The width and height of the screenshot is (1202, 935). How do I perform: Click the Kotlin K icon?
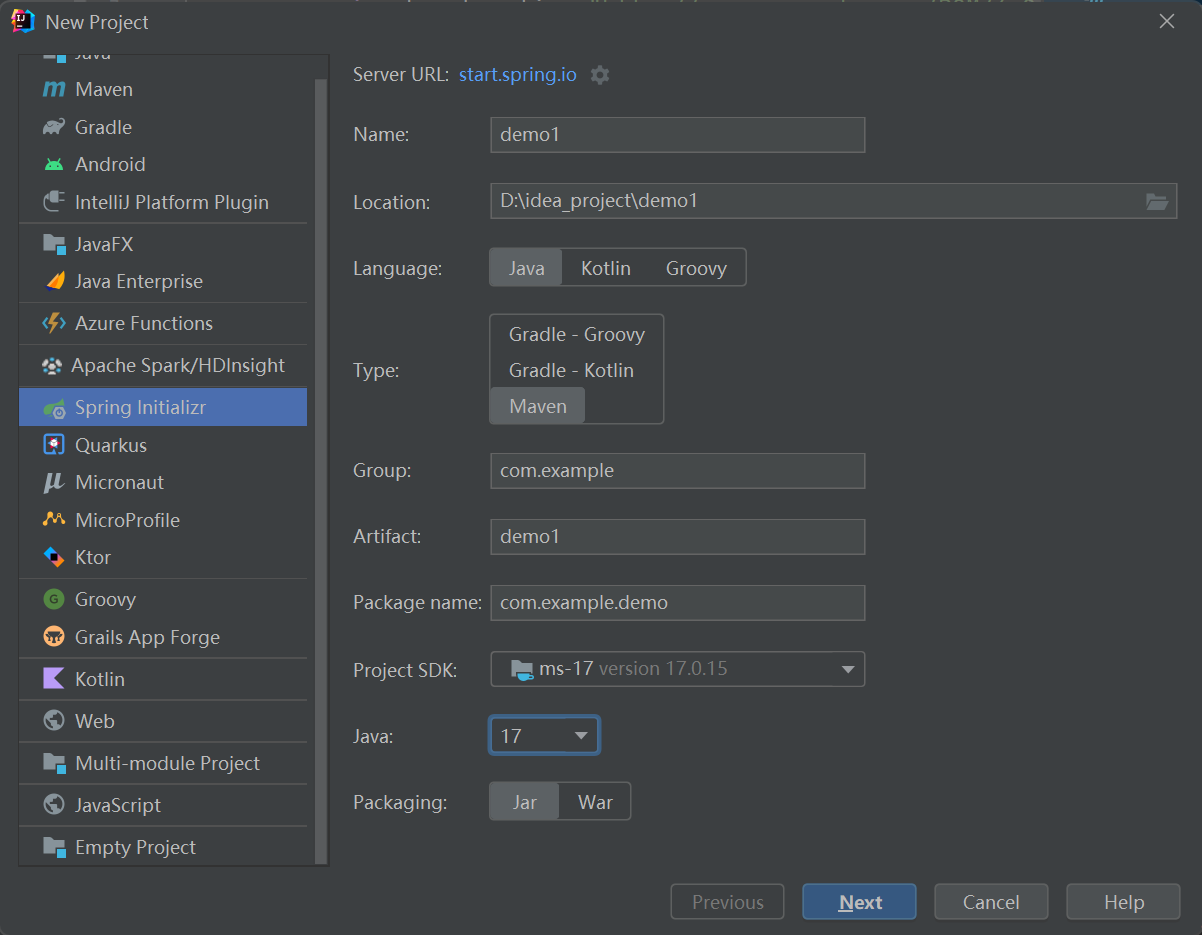tap(54, 679)
